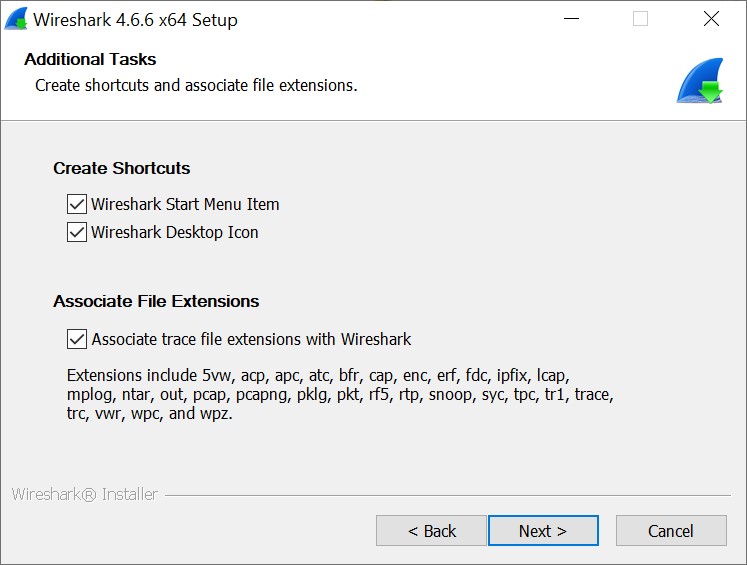Image resolution: width=747 pixels, height=565 pixels.
Task: Close the Wireshark Setup dialog
Action: (x=711, y=19)
